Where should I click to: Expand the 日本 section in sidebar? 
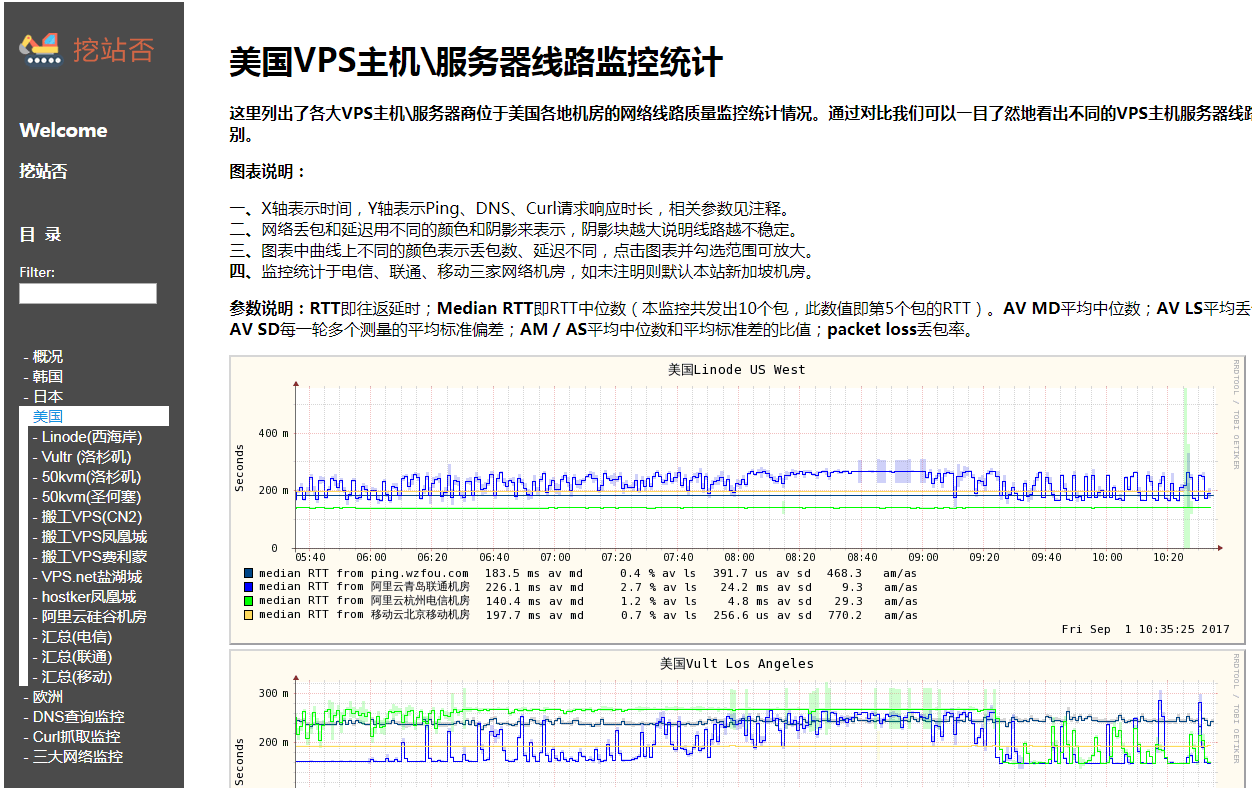point(47,397)
